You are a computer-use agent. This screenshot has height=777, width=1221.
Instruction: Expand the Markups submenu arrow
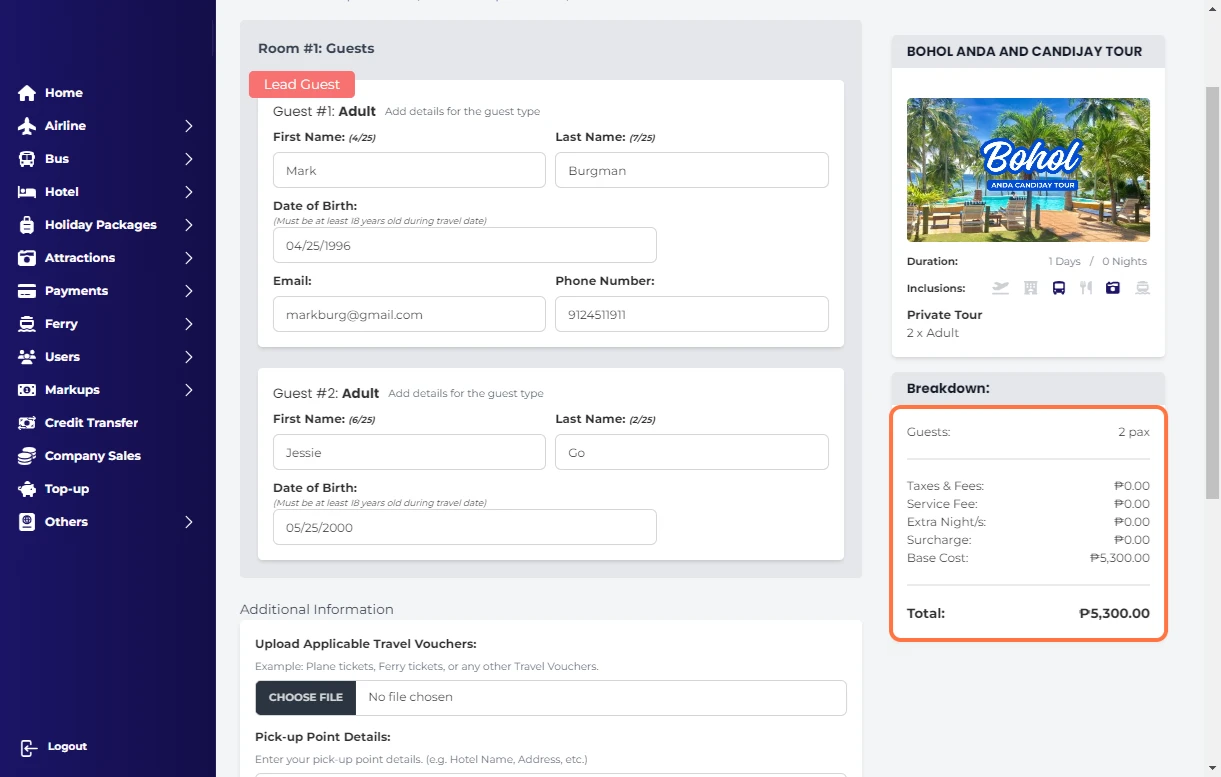pyautogui.click(x=188, y=390)
